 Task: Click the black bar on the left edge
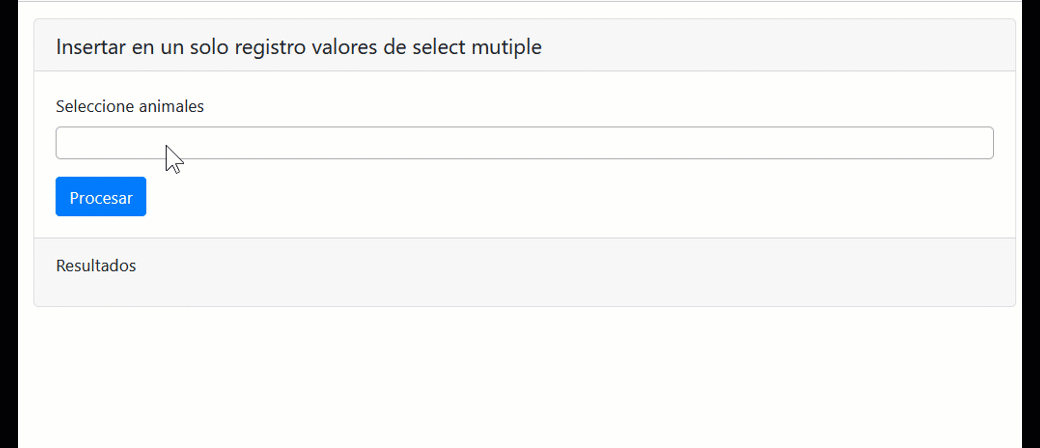click(x=8, y=224)
